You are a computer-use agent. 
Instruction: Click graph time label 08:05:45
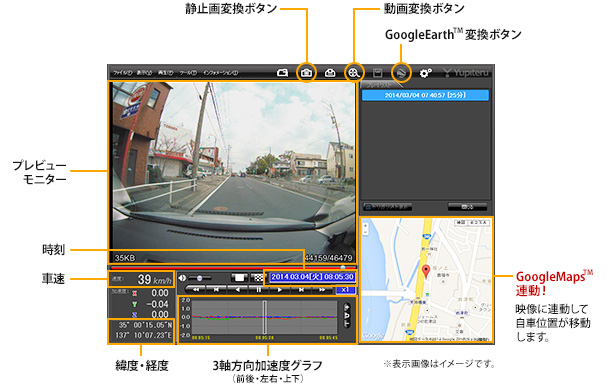coord(328,338)
